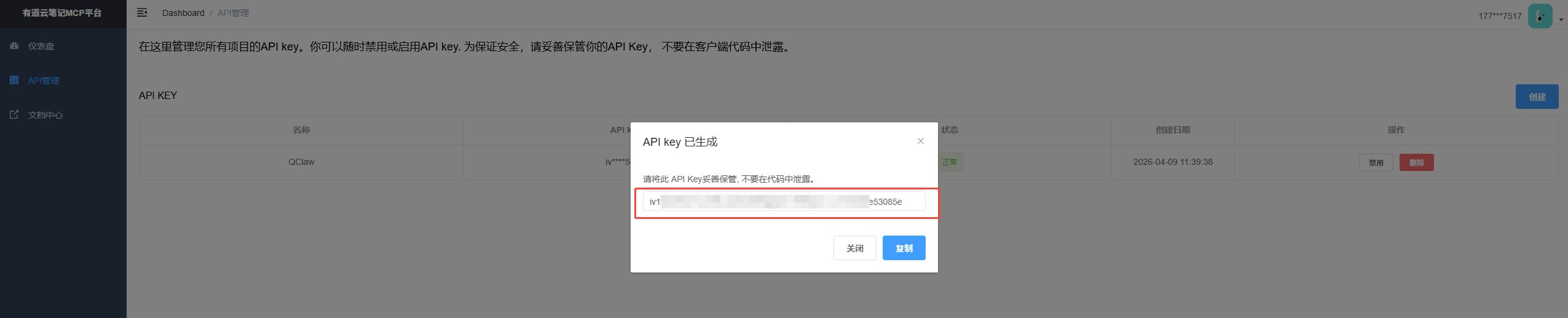The width and height of the screenshot is (1568, 318).
Task: Copy the key with 复制 button
Action: [904, 248]
